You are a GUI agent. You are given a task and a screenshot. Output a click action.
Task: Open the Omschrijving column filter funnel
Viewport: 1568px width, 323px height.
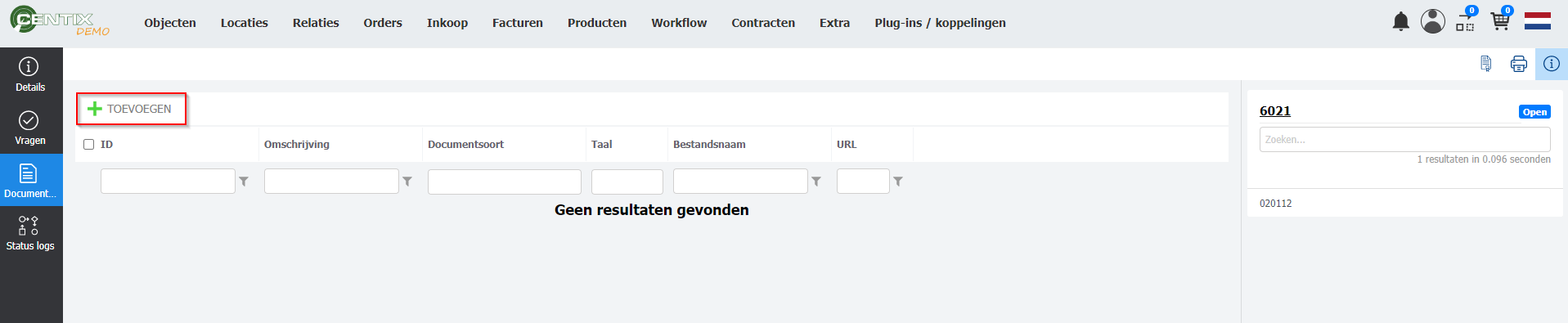tap(407, 182)
